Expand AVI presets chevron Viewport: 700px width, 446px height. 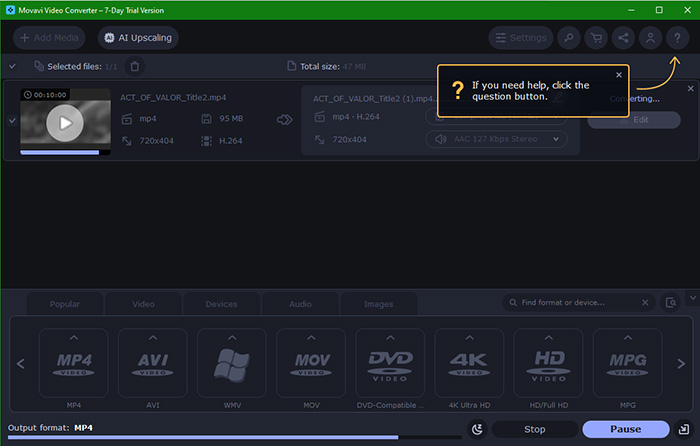click(x=153, y=338)
